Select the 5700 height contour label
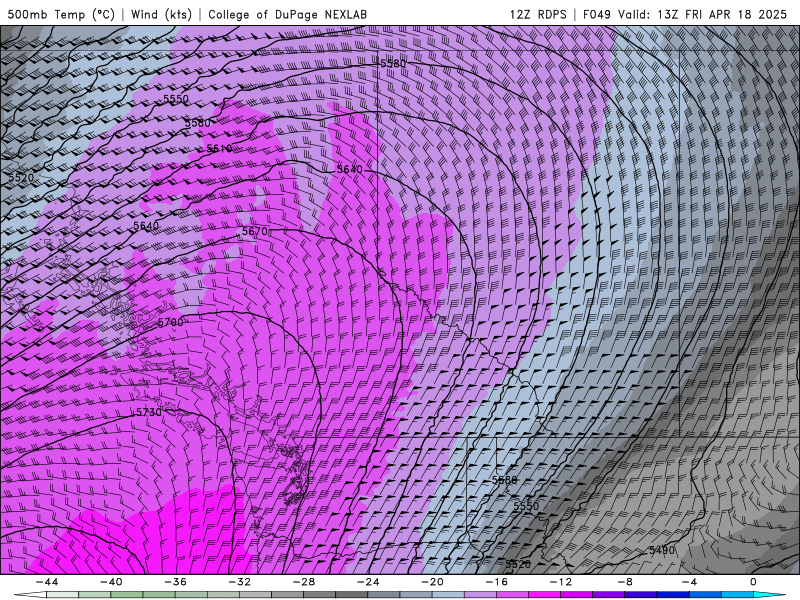 [170, 322]
